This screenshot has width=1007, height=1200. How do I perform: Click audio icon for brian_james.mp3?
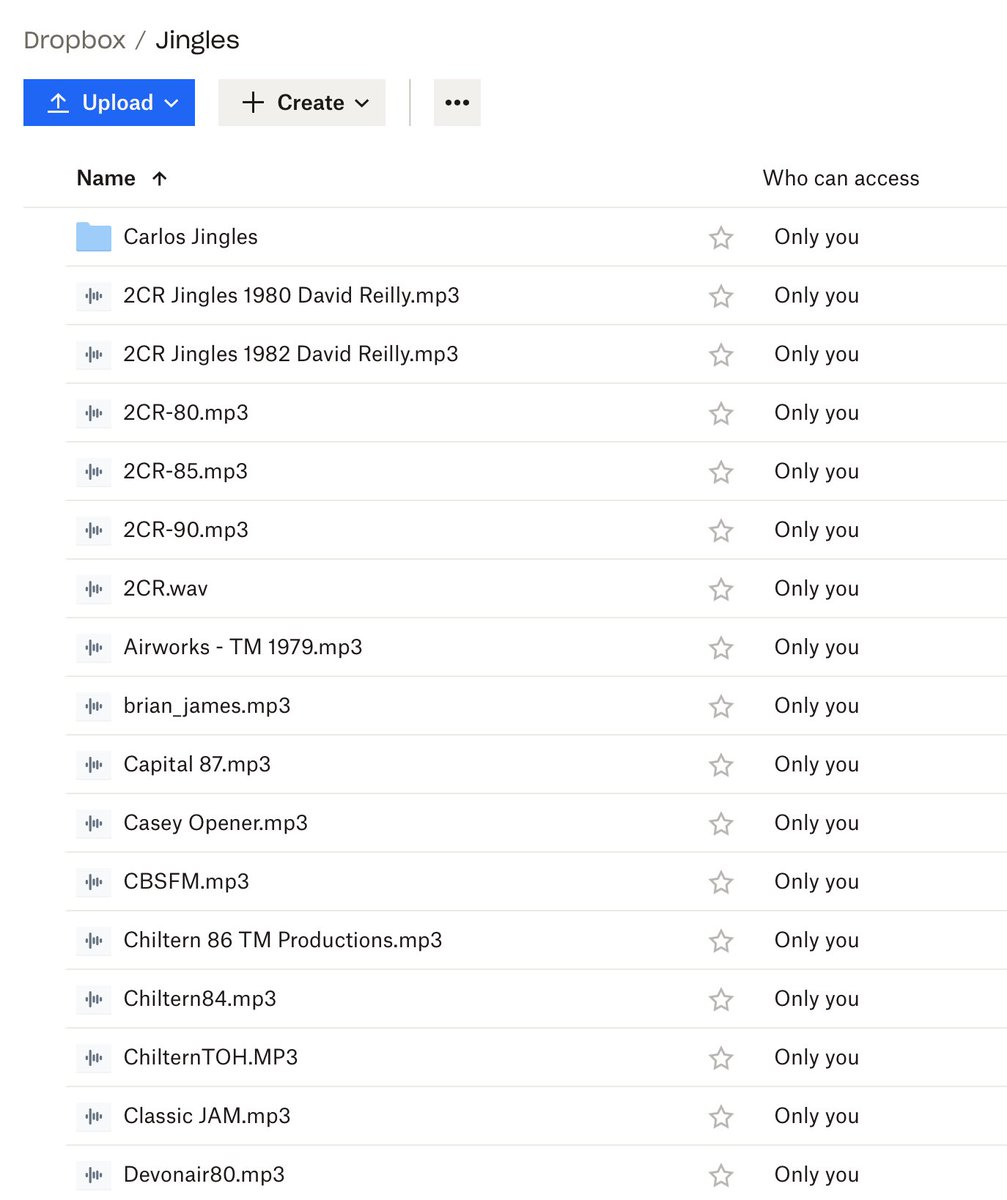point(94,706)
